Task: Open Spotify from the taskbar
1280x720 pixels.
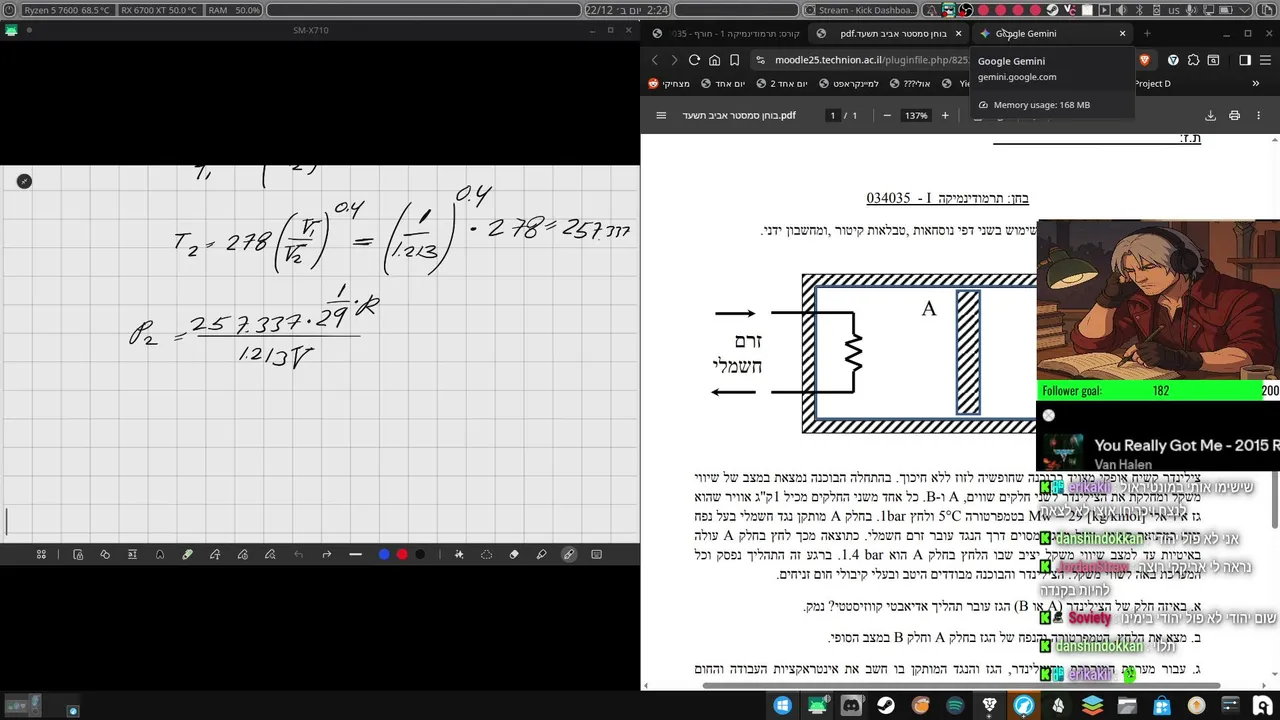Action: 955,706
